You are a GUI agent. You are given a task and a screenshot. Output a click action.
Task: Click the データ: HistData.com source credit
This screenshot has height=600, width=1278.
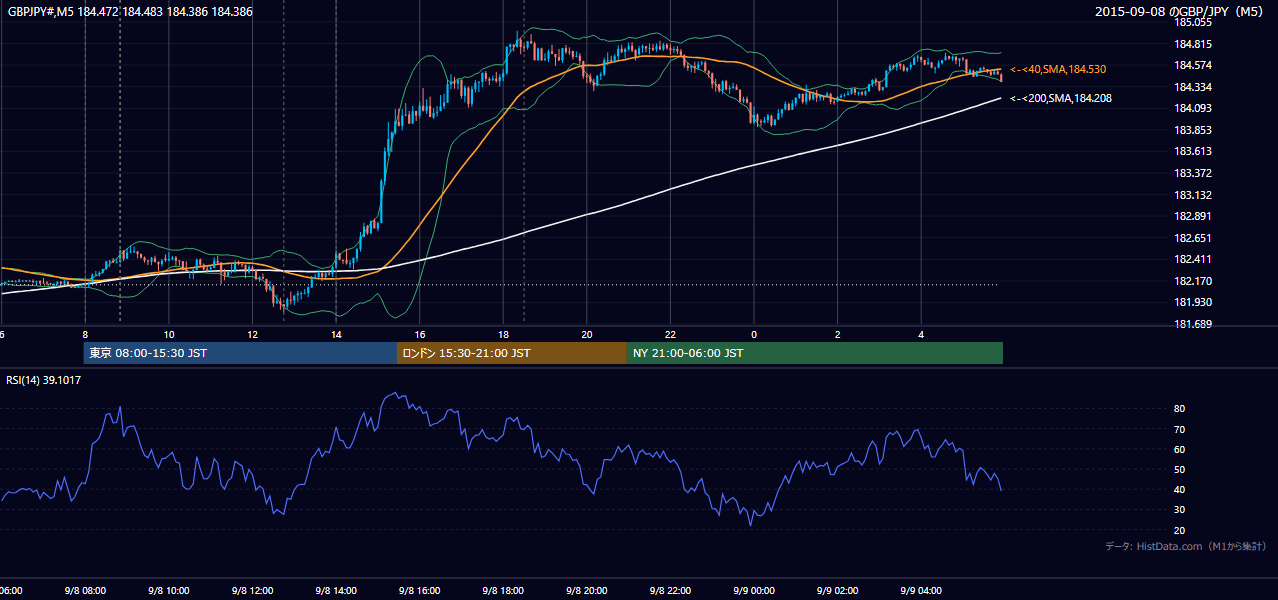pyautogui.click(x=1185, y=546)
